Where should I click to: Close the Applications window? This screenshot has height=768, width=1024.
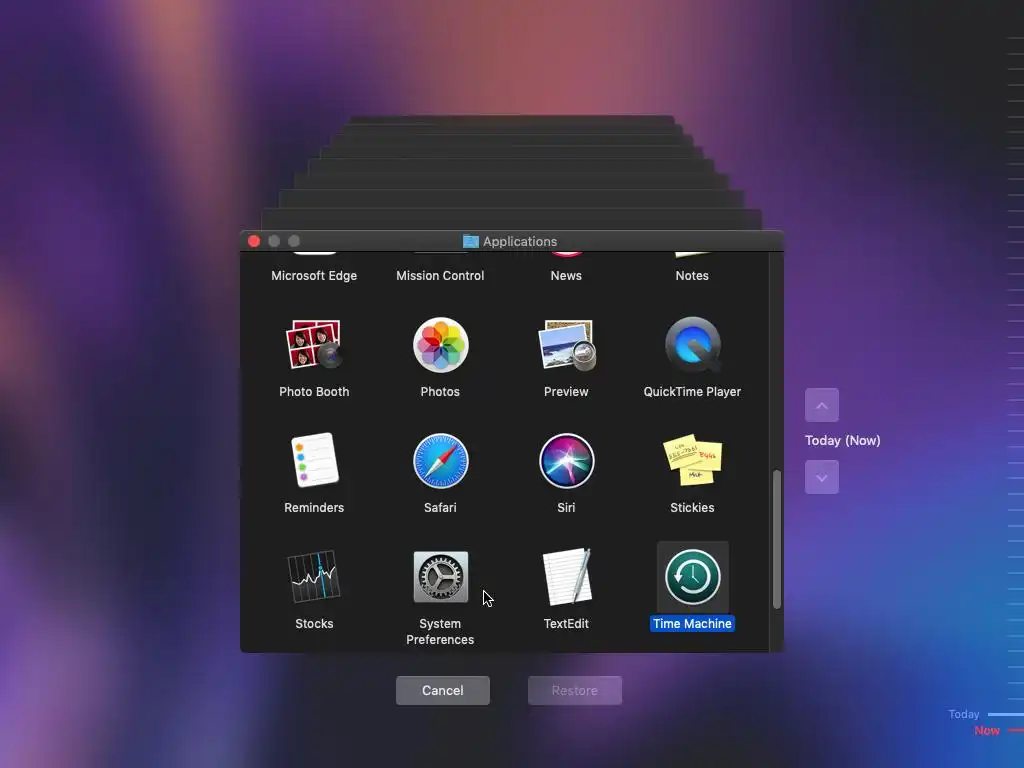[x=254, y=241]
